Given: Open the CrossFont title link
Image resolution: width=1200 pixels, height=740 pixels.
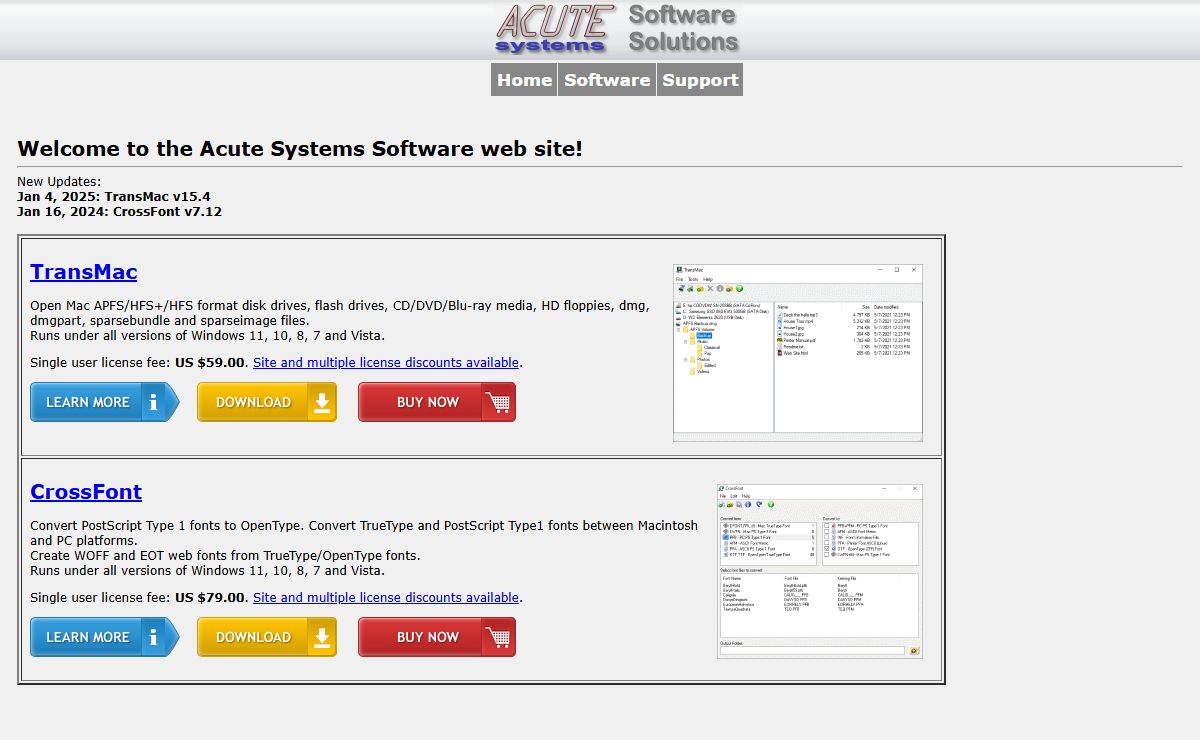Looking at the screenshot, I should (86, 492).
